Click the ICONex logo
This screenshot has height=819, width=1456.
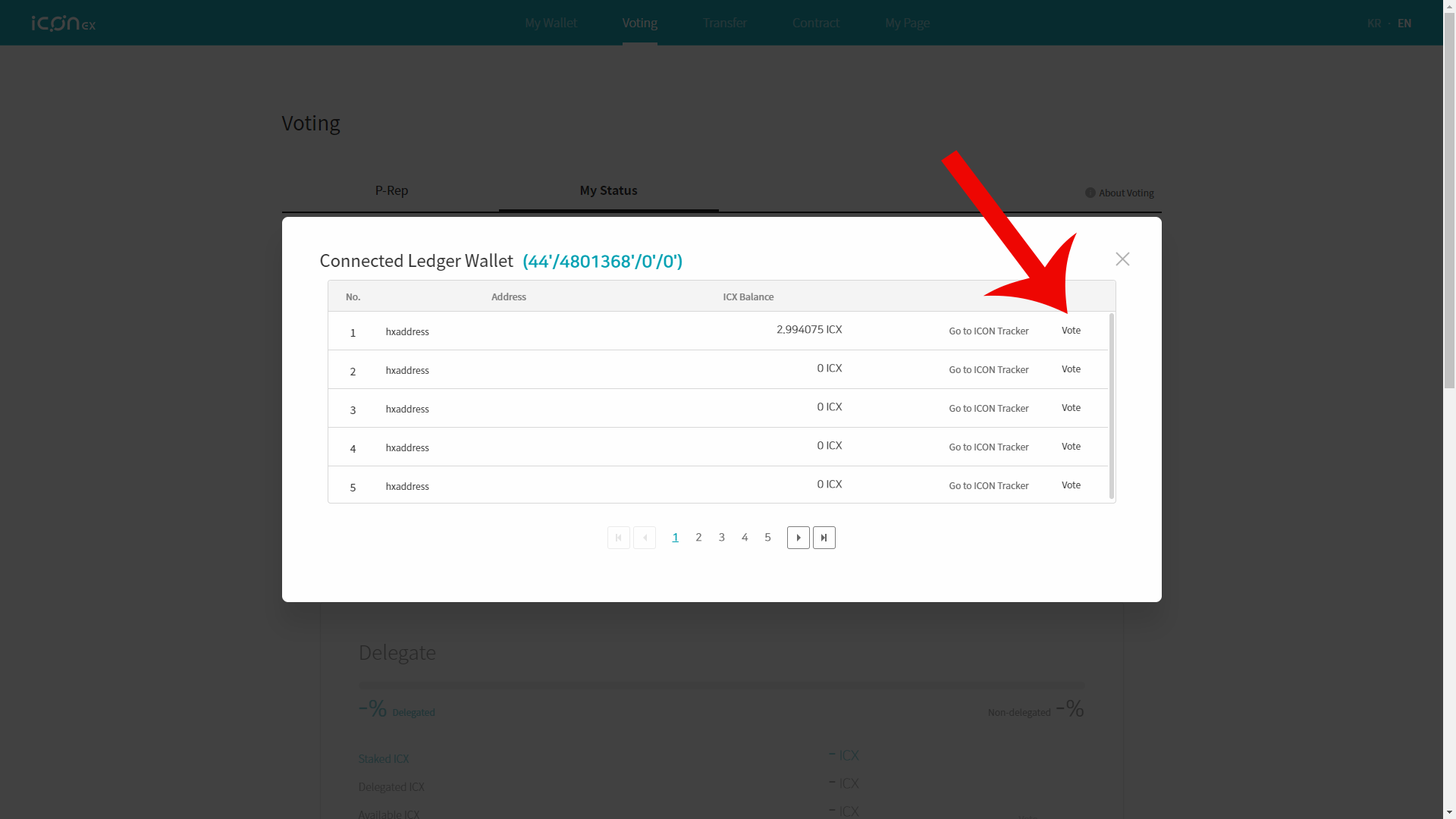64,24
